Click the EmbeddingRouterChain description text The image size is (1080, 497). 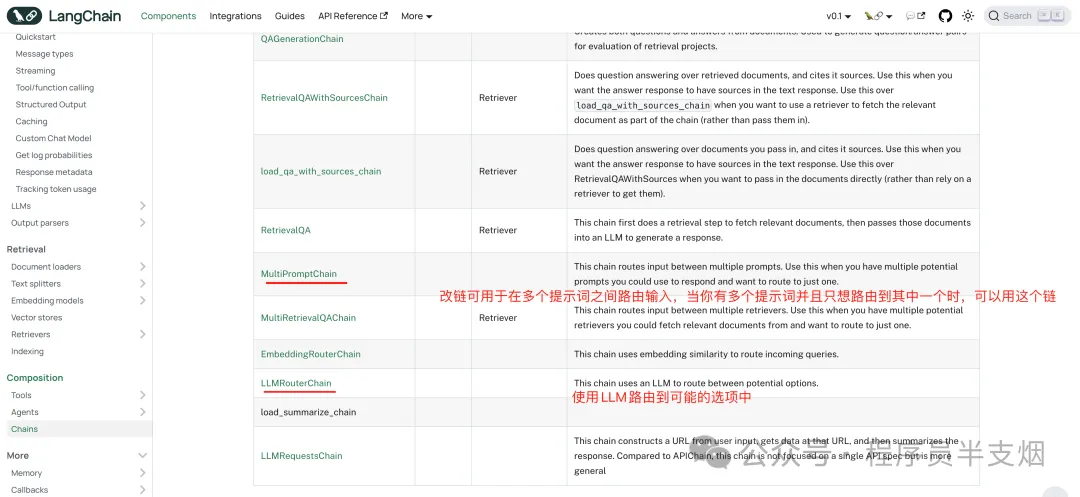(x=707, y=354)
